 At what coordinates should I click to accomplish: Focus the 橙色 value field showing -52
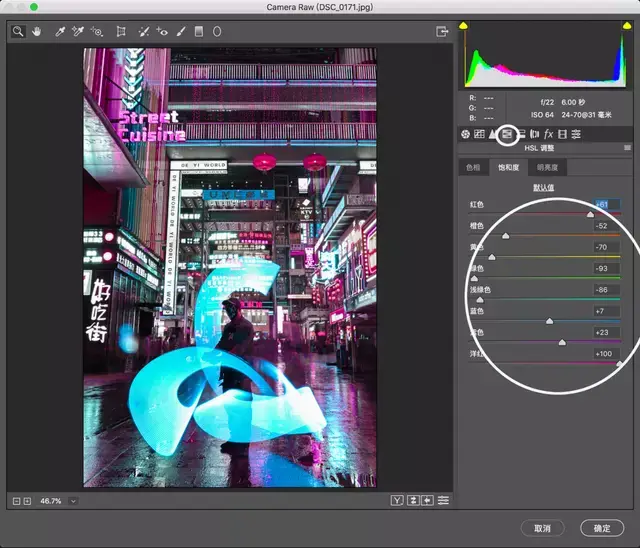tap(607, 226)
